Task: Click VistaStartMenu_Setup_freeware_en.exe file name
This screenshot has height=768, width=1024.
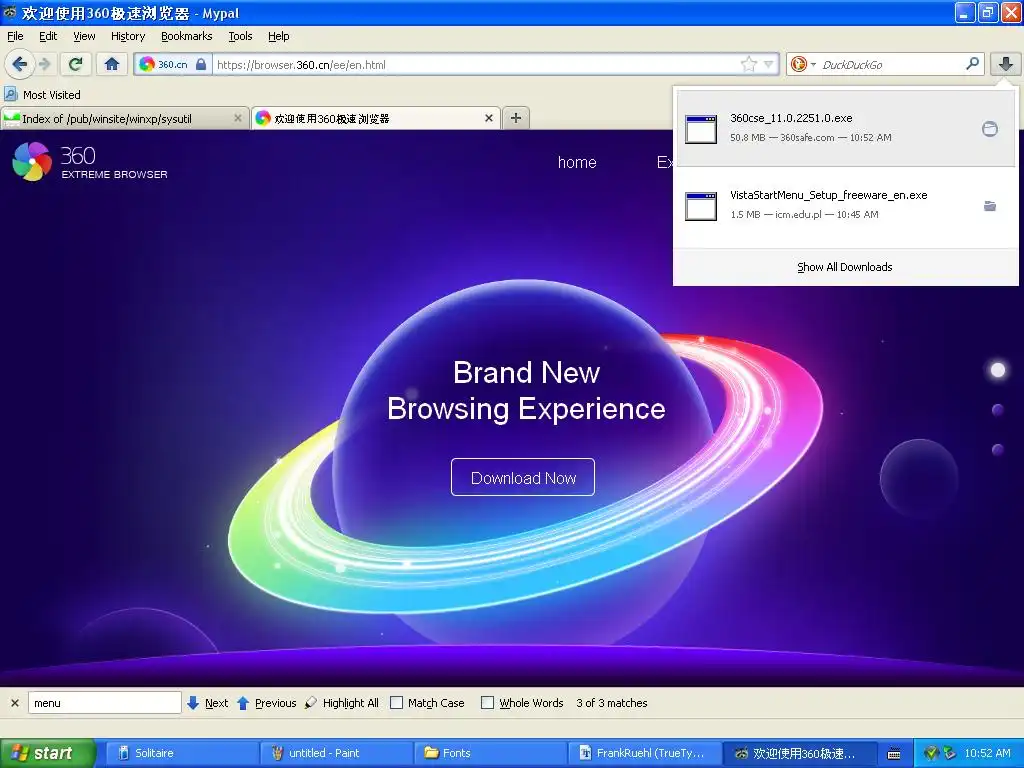Action: [828, 195]
